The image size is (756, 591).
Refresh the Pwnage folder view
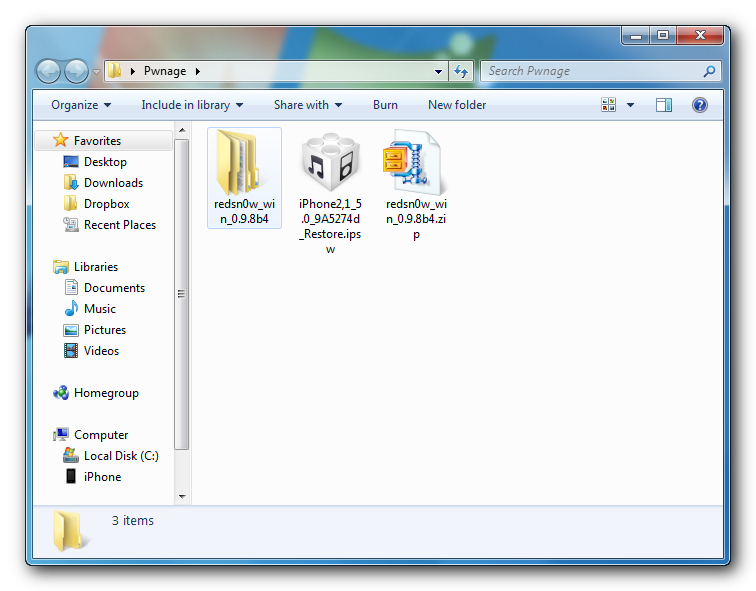(x=461, y=71)
